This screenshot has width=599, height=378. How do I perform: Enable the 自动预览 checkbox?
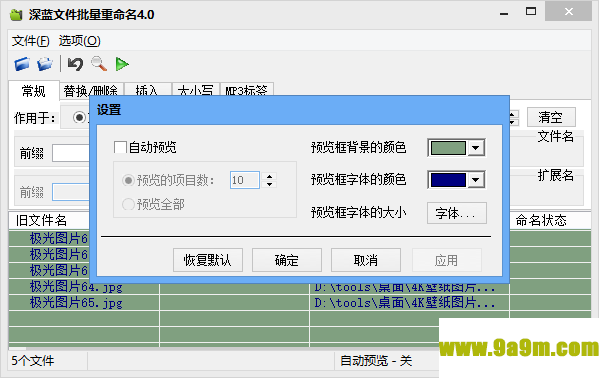pyautogui.click(x=120, y=147)
